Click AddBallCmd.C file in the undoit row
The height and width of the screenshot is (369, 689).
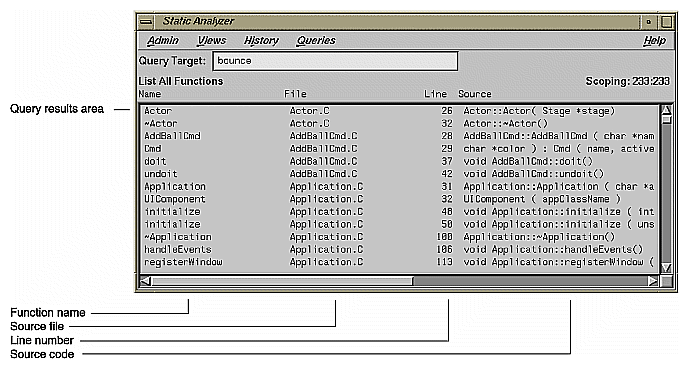click(323, 174)
